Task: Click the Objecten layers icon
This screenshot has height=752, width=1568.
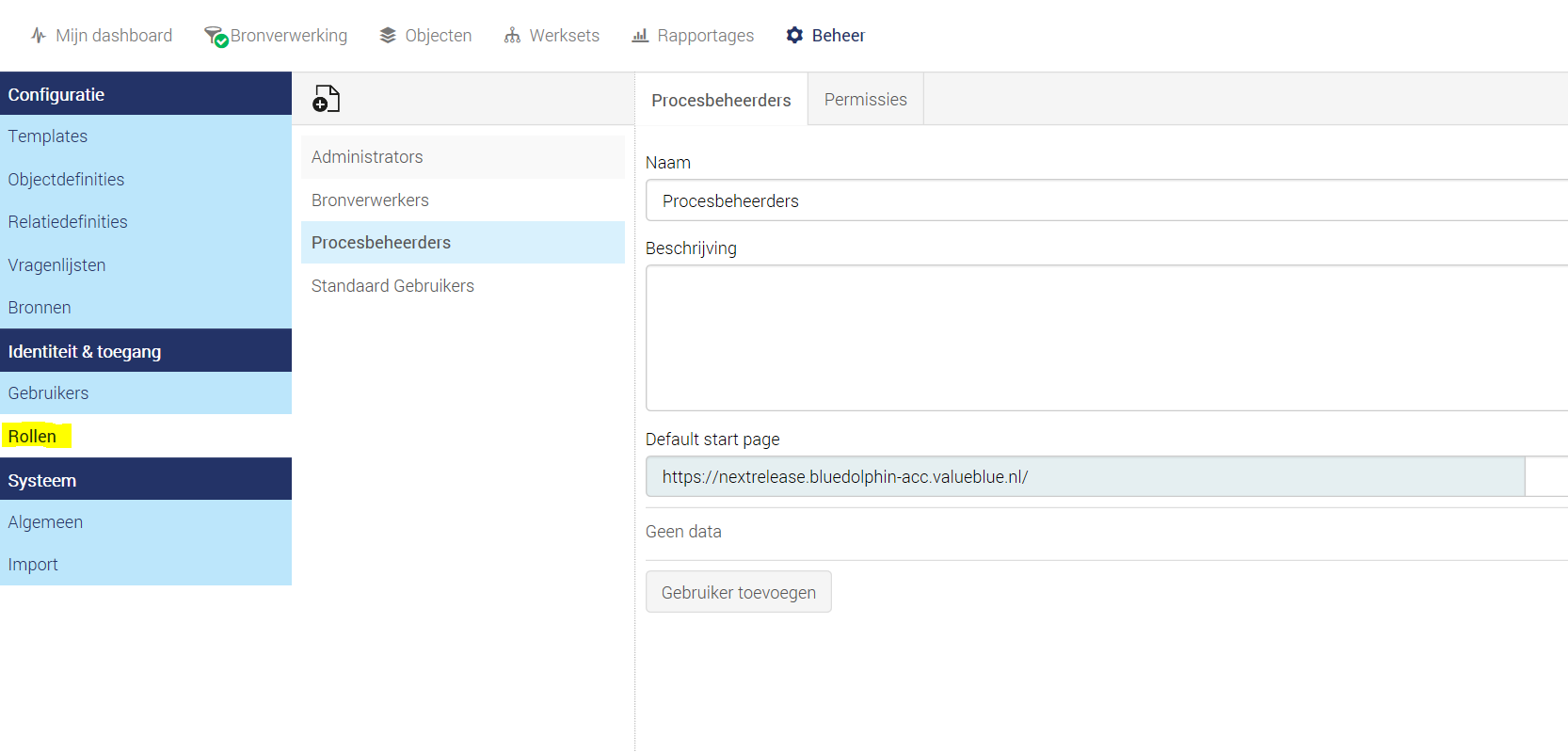Action: (388, 36)
